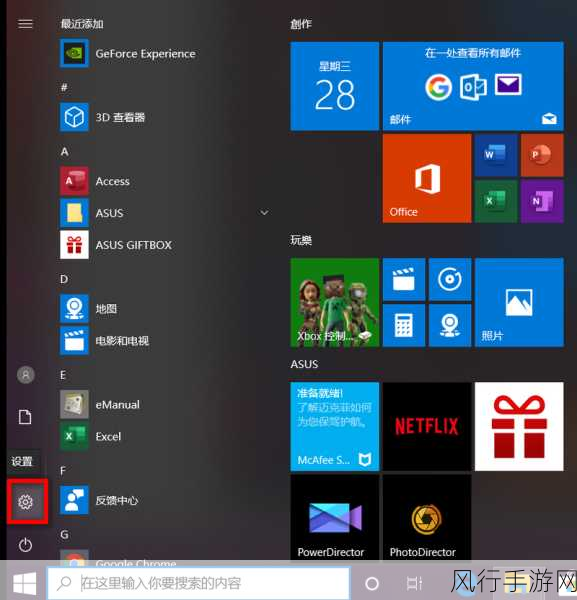Click the 創作 group title
Viewport: 577px width, 600px height.
[x=301, y=24]
